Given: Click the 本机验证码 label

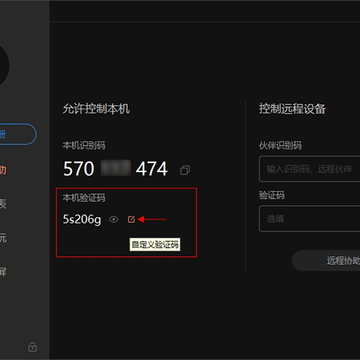Looking at the screenshot, I should pos(84,198).
